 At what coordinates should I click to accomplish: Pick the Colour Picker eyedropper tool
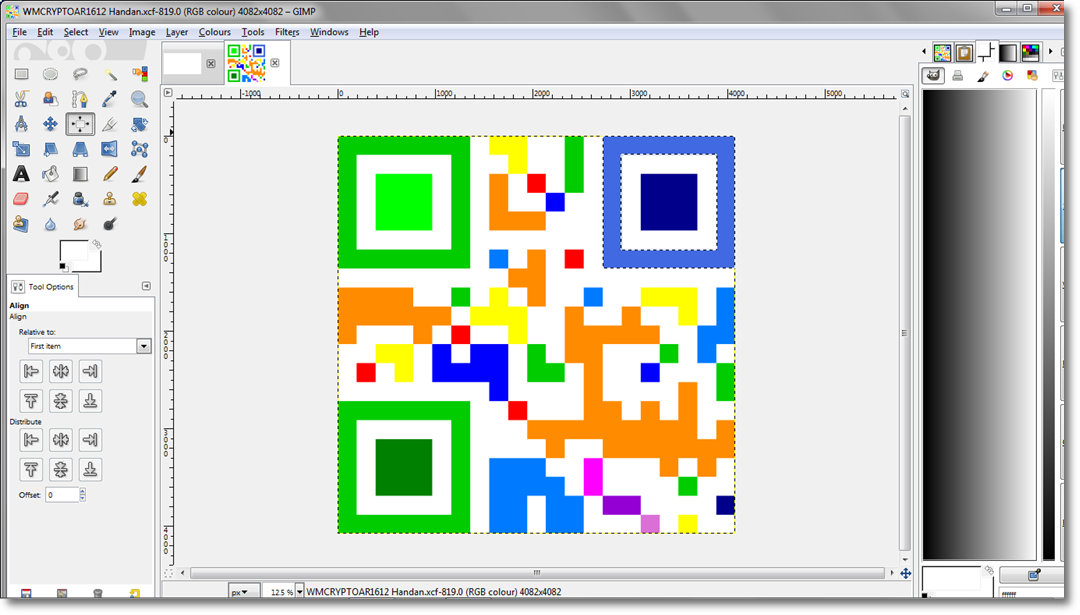pyautogui.click(x=110, y=99)
